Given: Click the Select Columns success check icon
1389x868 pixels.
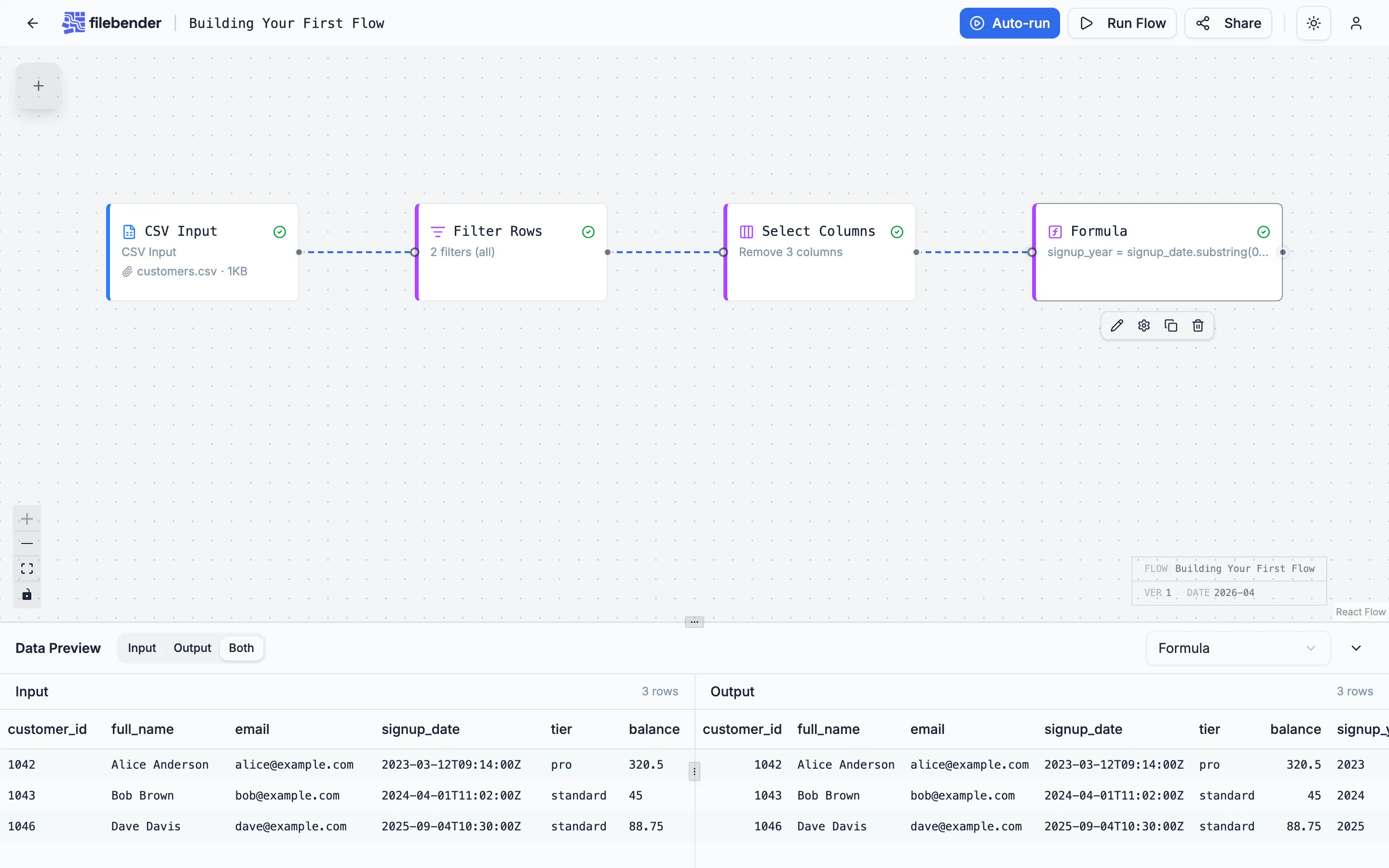Looking at the screenshot, I should [897, 232].
